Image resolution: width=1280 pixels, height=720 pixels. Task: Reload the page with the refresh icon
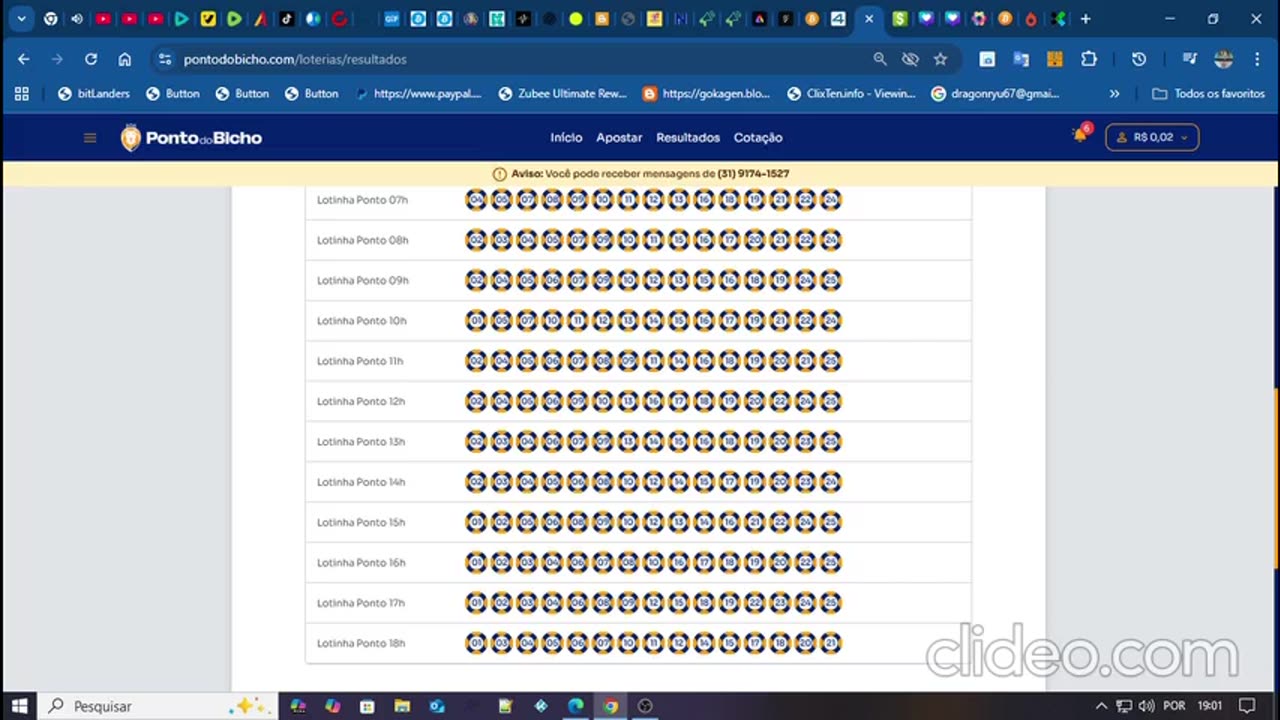(x=91, y=59)
